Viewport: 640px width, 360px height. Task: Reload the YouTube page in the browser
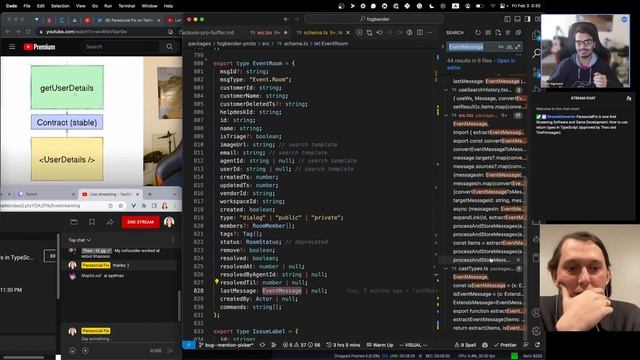pyautogui.click(x=28, y=31)
